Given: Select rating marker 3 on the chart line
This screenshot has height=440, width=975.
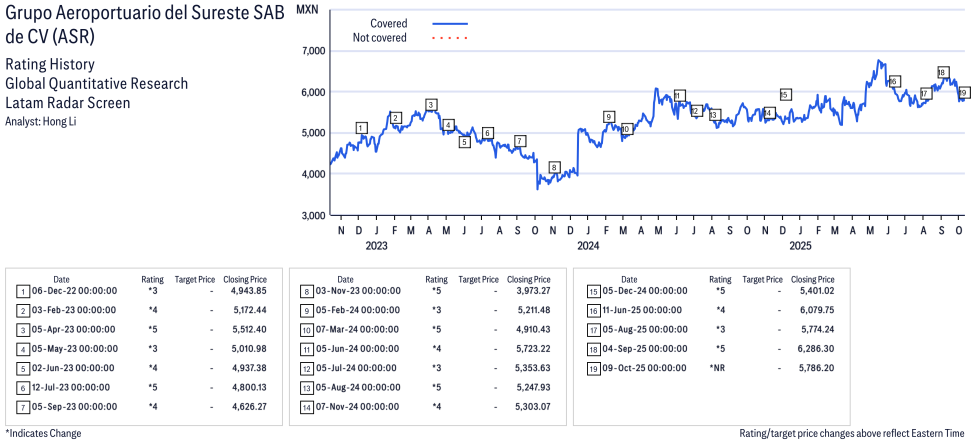Looking at the screenshot, I should 431,105.
